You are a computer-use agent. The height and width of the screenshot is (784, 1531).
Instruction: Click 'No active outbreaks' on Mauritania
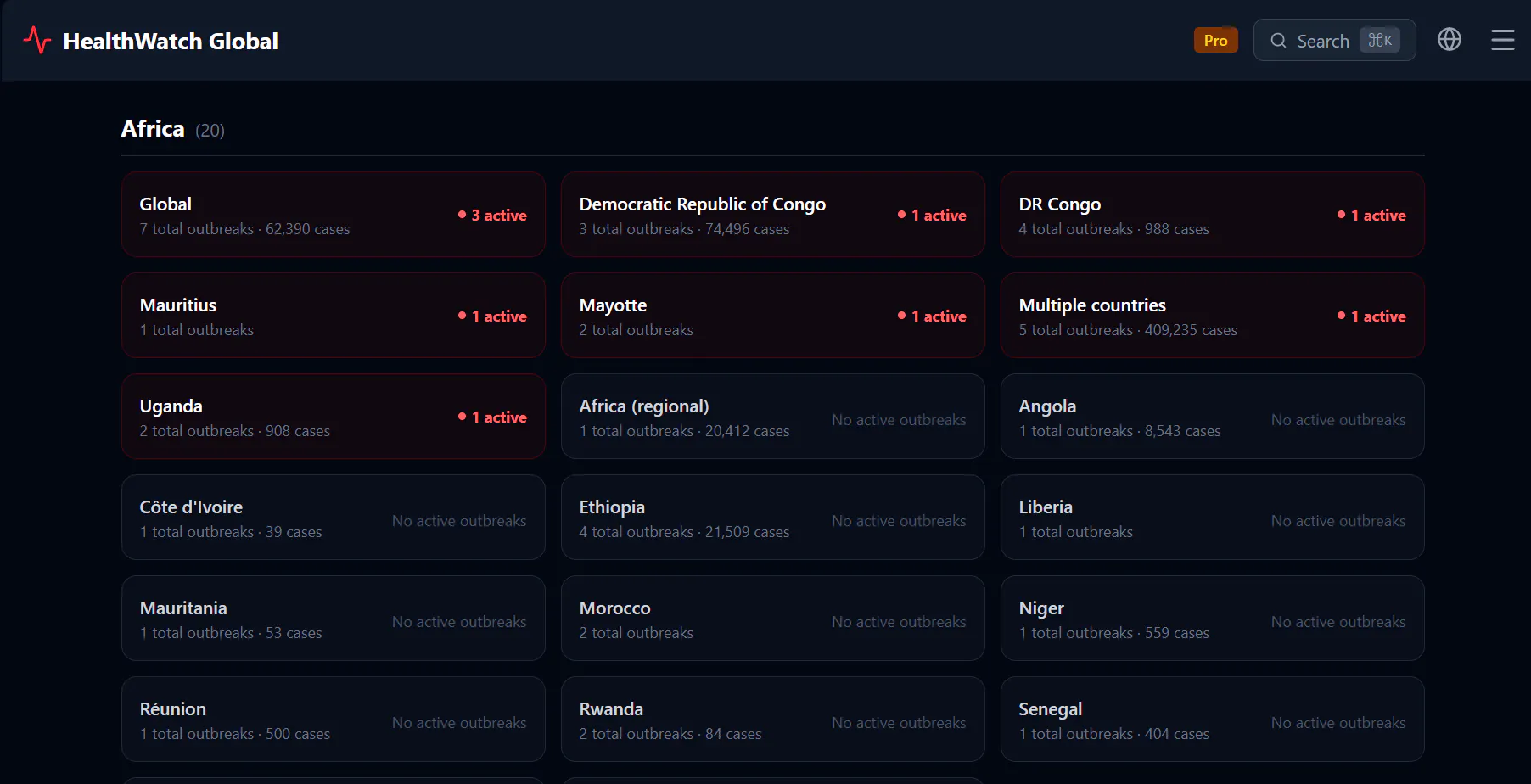click(459, 622)
